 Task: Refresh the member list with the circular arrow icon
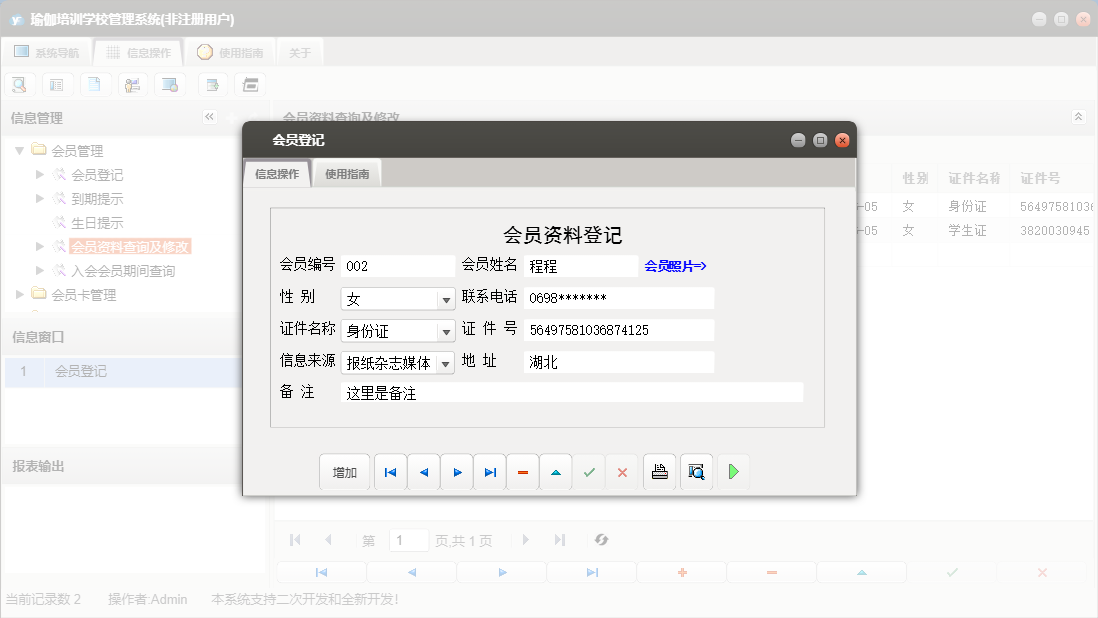(x=601, y=539)
